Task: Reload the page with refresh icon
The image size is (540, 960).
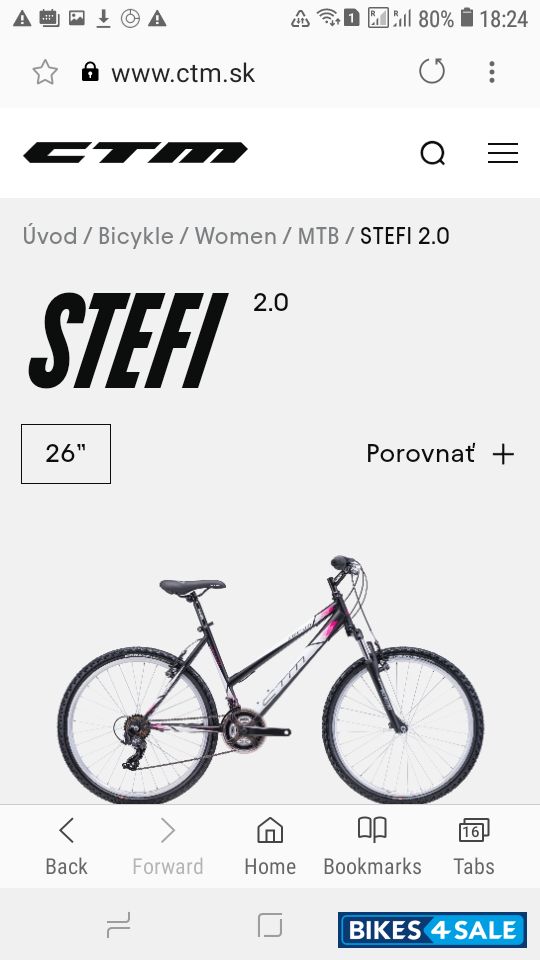Action: coord(432,72)
